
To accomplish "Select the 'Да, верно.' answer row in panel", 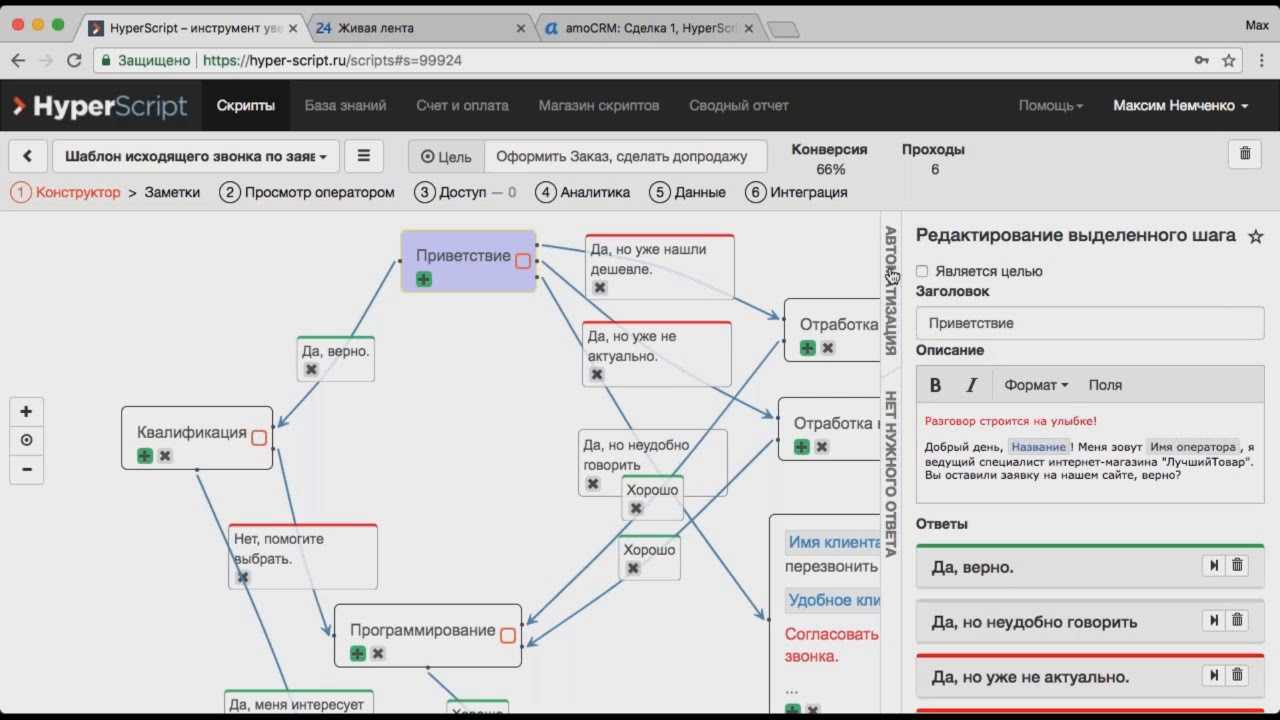I will 1090,566.
